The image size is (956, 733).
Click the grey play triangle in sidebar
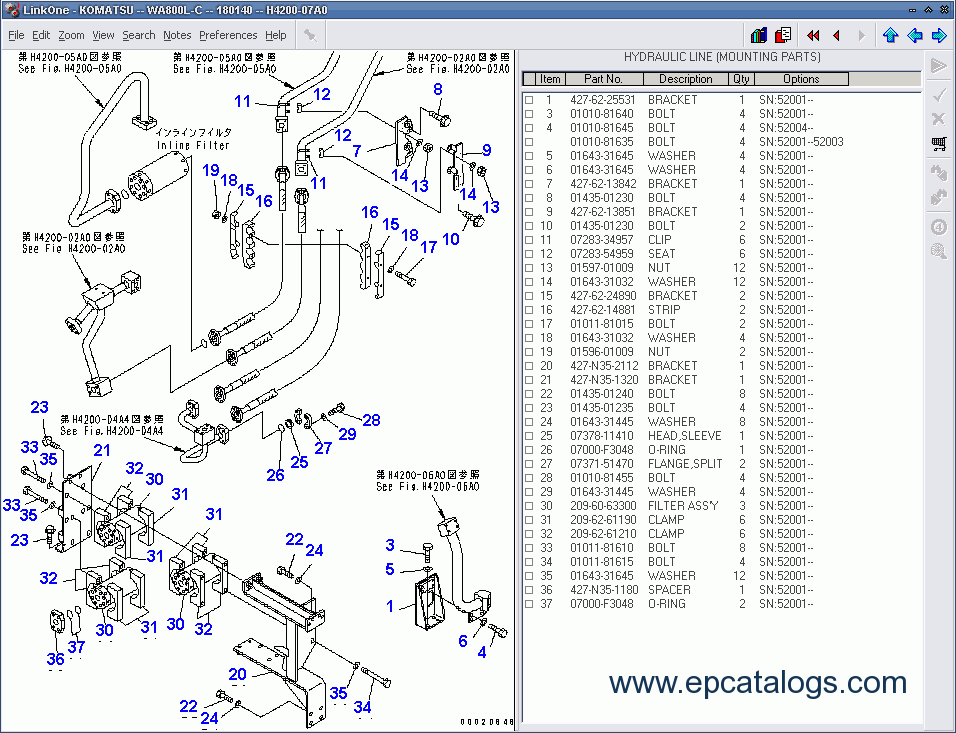click(x=939, y=66)
